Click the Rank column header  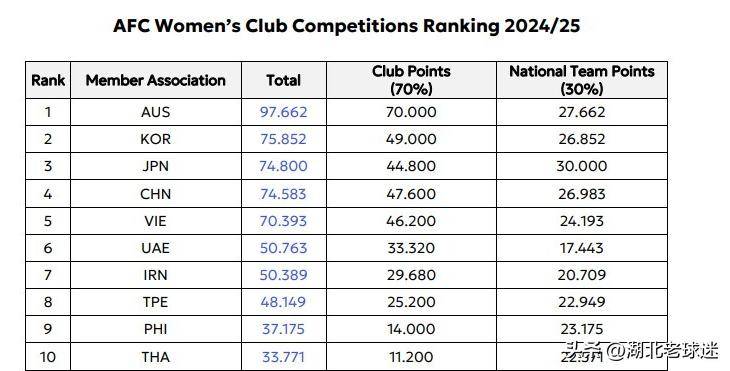point(48,80)
